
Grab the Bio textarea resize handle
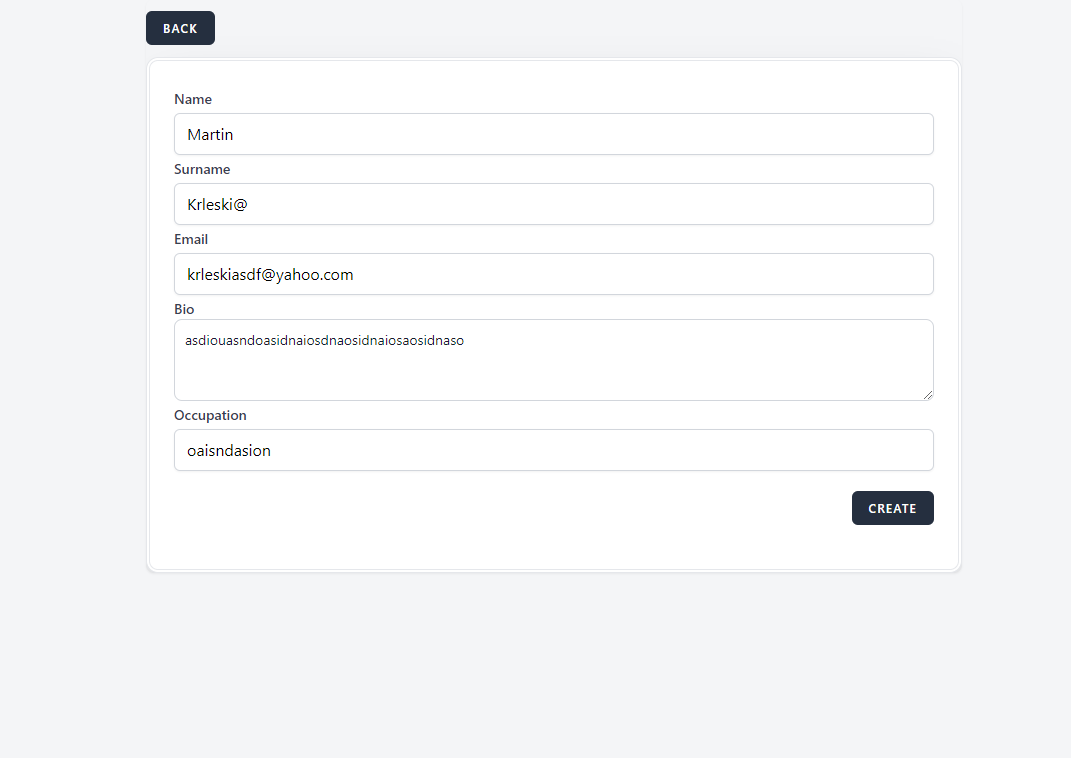(928, 395)
